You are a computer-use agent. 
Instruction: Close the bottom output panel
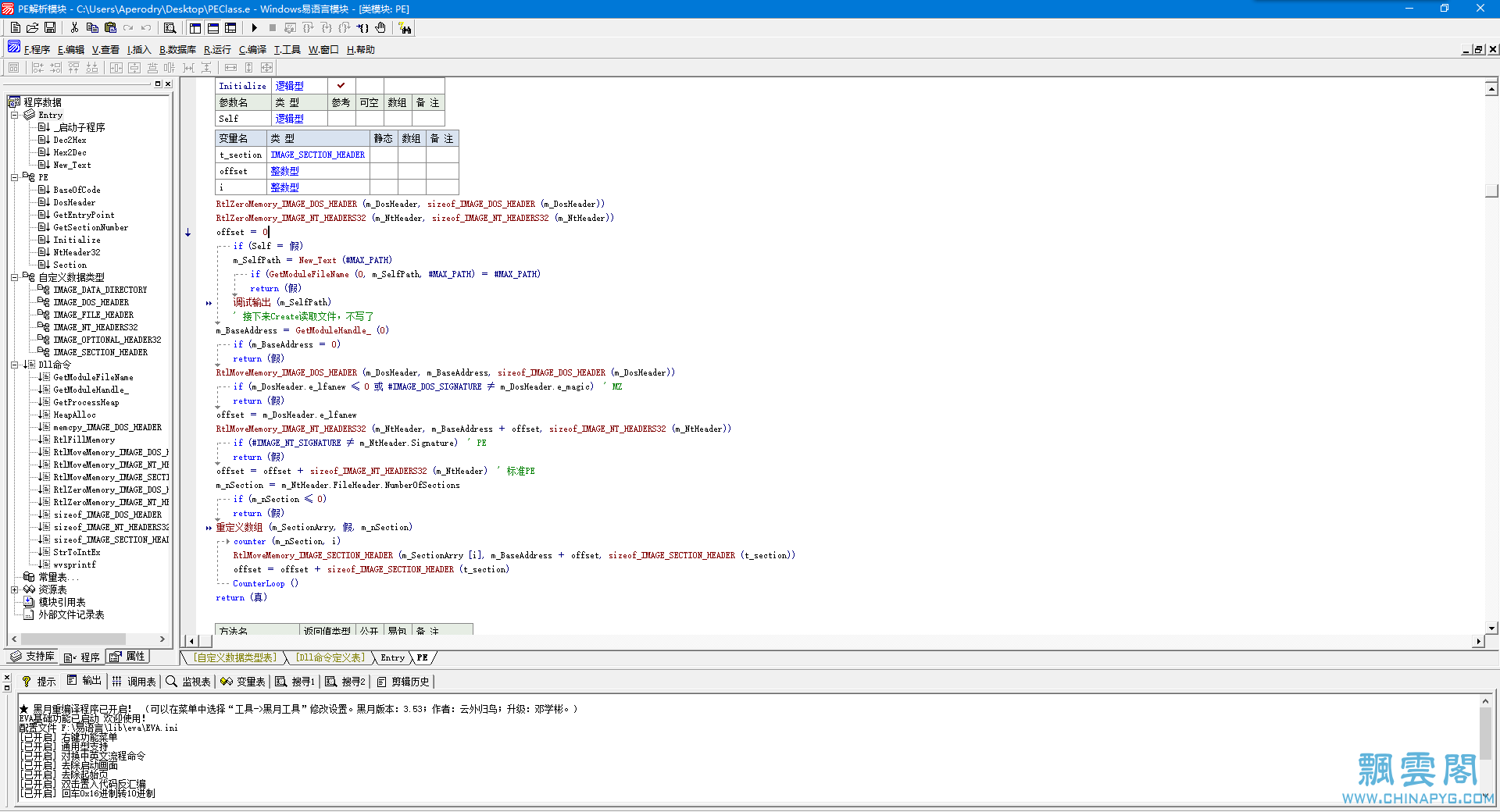pyautogui.click(x=6, y=678)
